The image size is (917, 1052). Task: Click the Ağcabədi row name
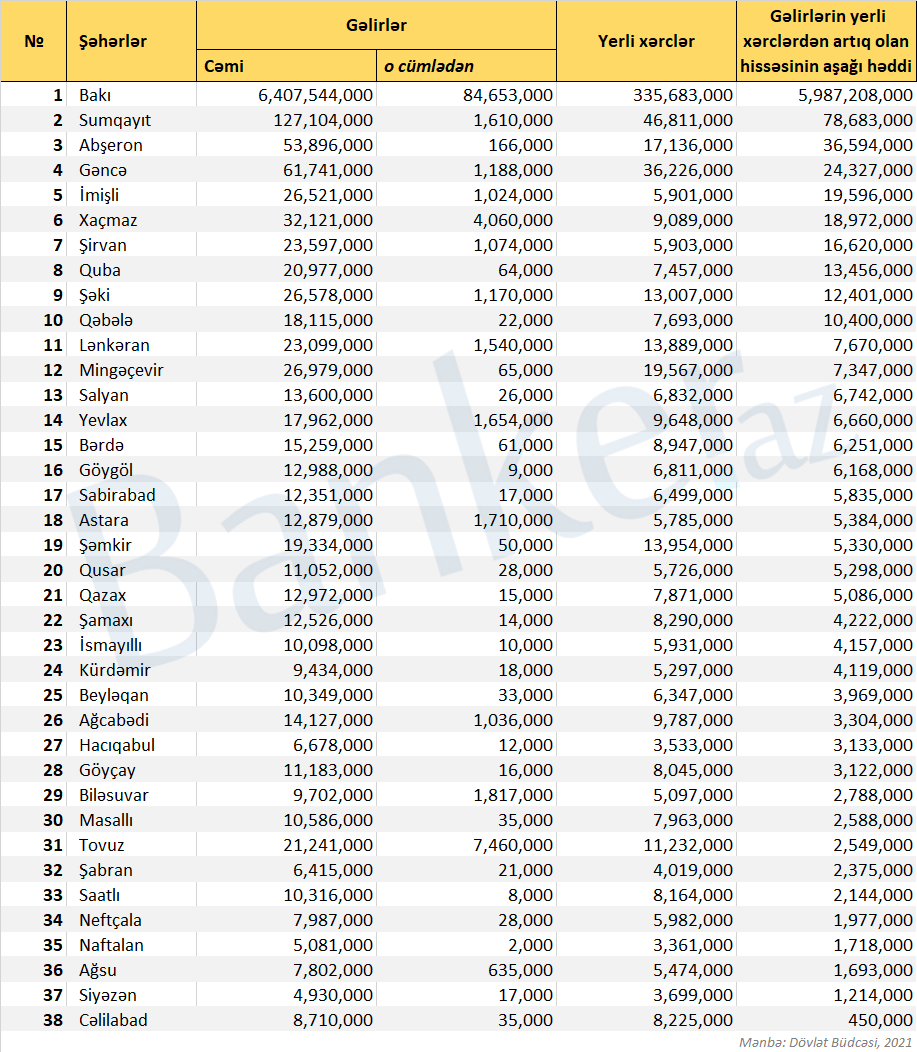pyautogui.click(x=113, y=720)
